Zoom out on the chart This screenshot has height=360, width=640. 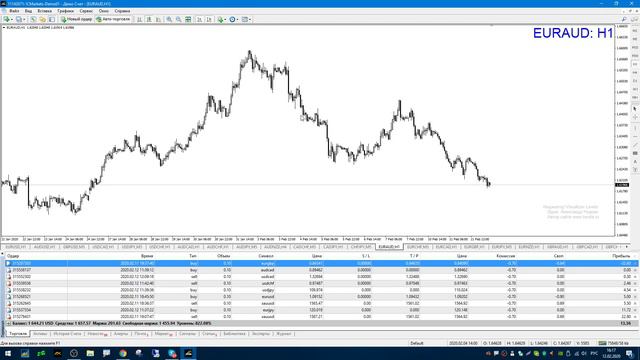[x=178, y=19]
